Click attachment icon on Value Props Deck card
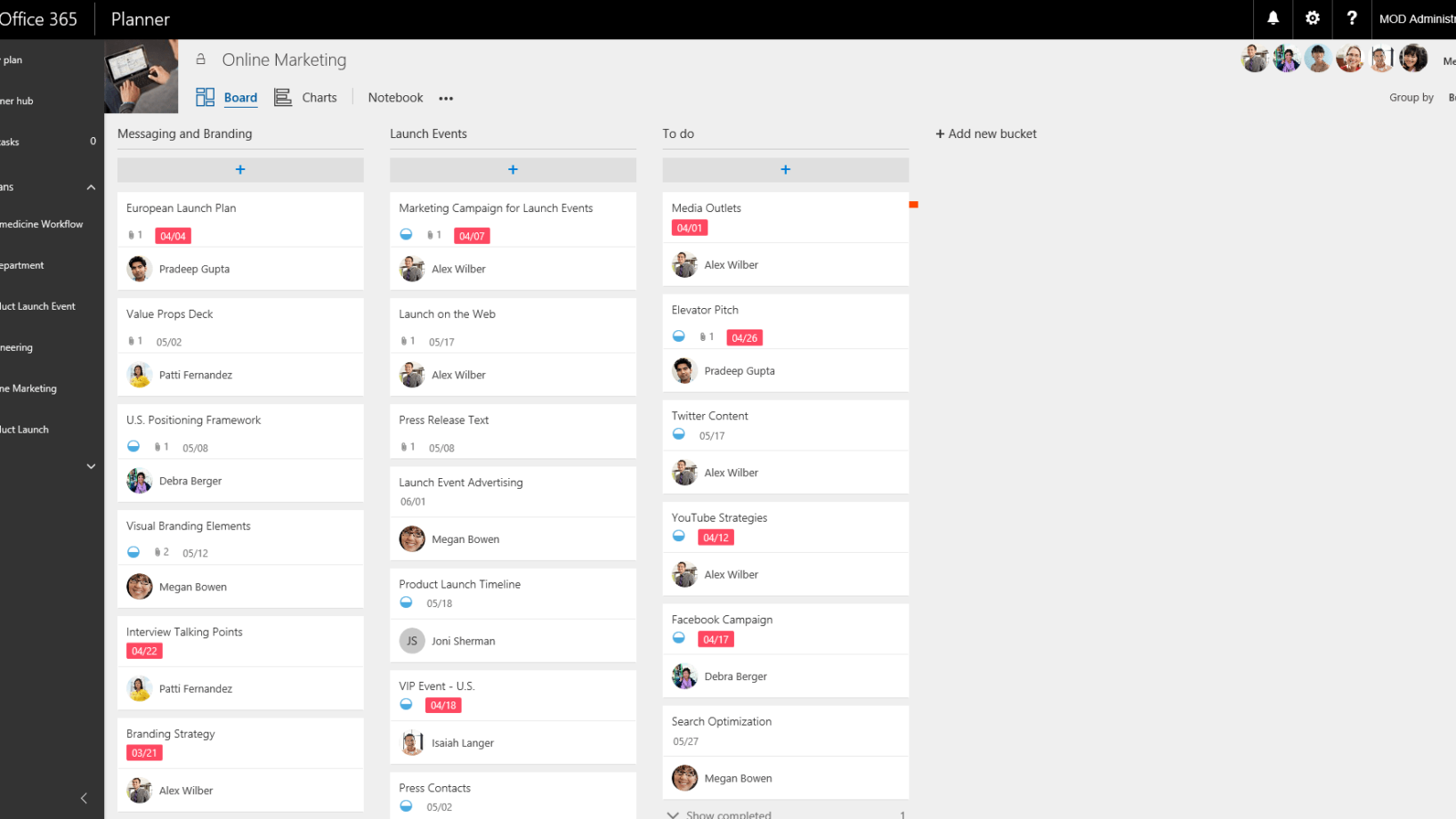The image size is (1456, 819). coord(131,341)
